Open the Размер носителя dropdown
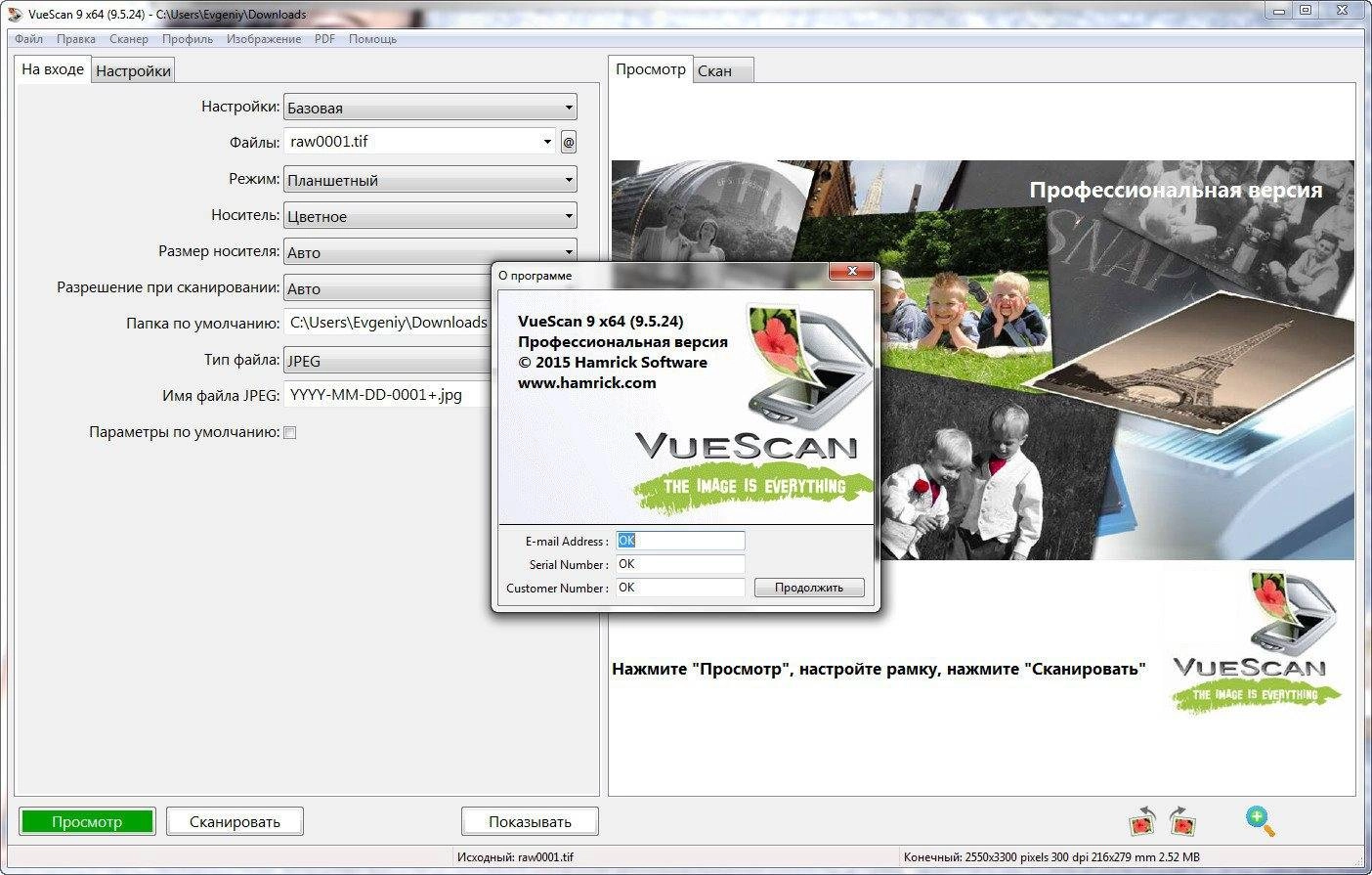 coord(430,251)
